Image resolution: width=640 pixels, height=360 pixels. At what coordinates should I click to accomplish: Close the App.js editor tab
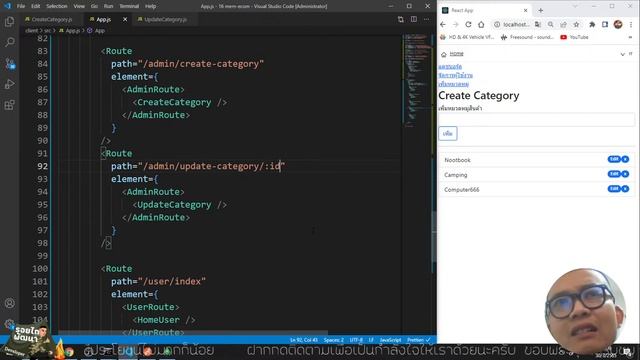coord(125,19)
